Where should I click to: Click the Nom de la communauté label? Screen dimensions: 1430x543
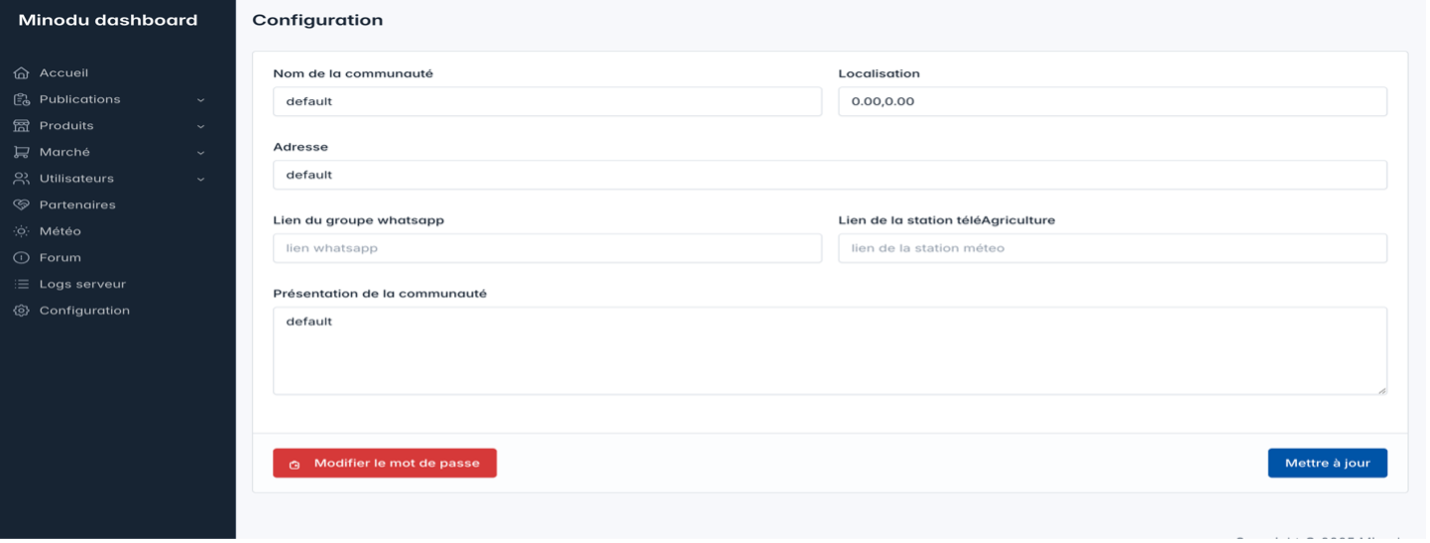(x=353, y=74)
